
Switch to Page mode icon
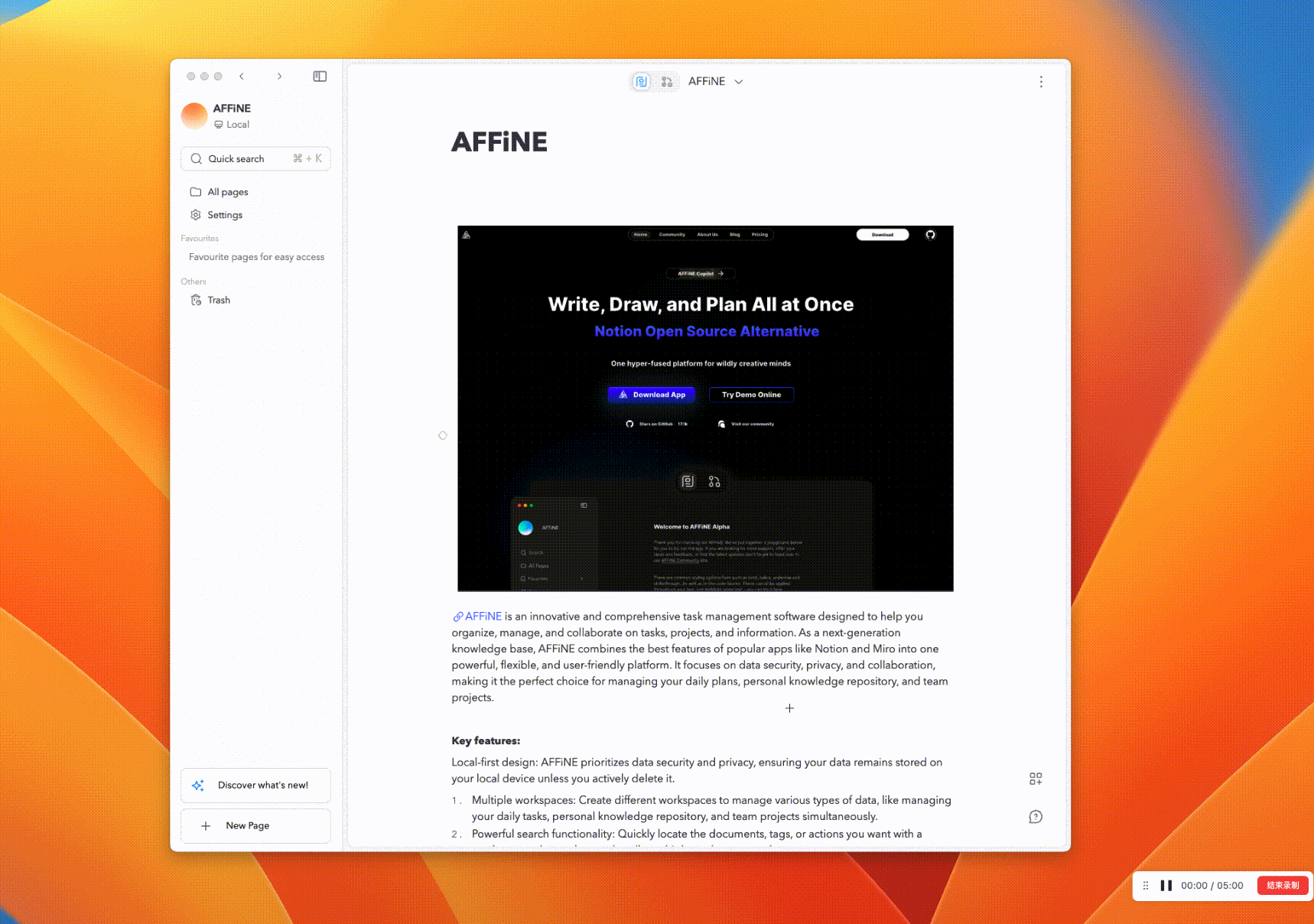[x=642, y=82]
